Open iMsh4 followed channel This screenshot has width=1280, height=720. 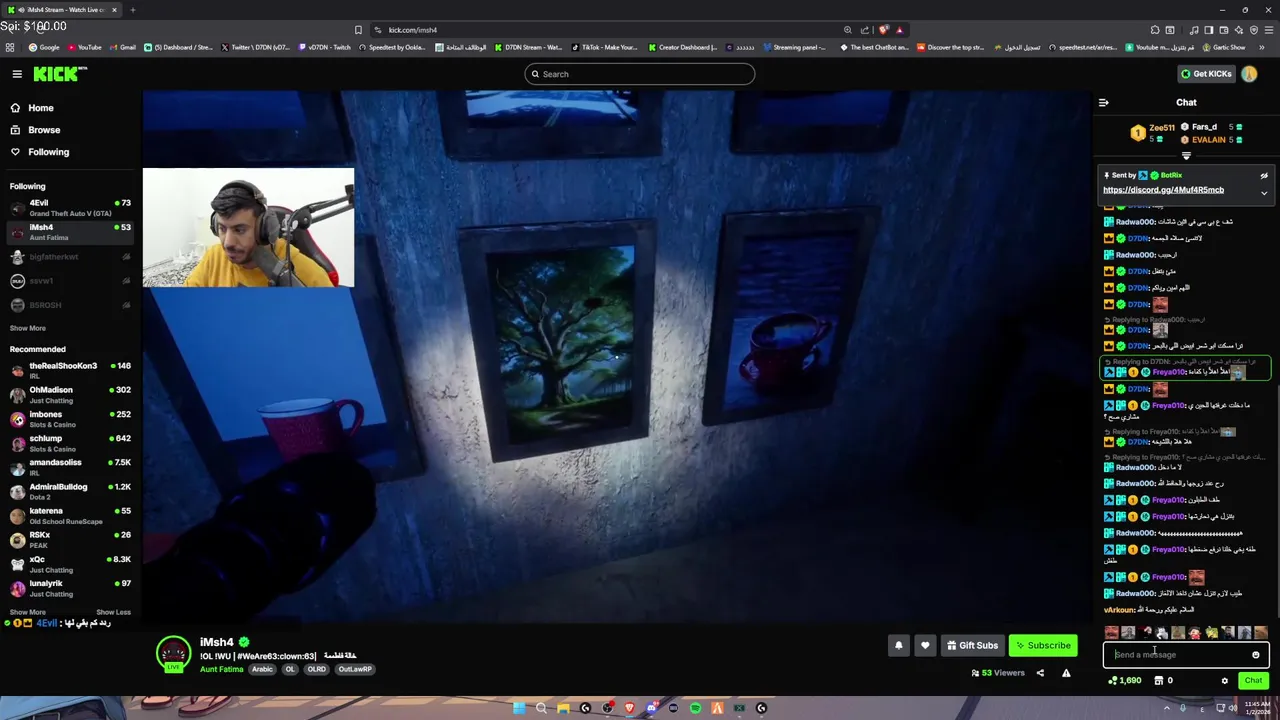click(x=70, y=232)
